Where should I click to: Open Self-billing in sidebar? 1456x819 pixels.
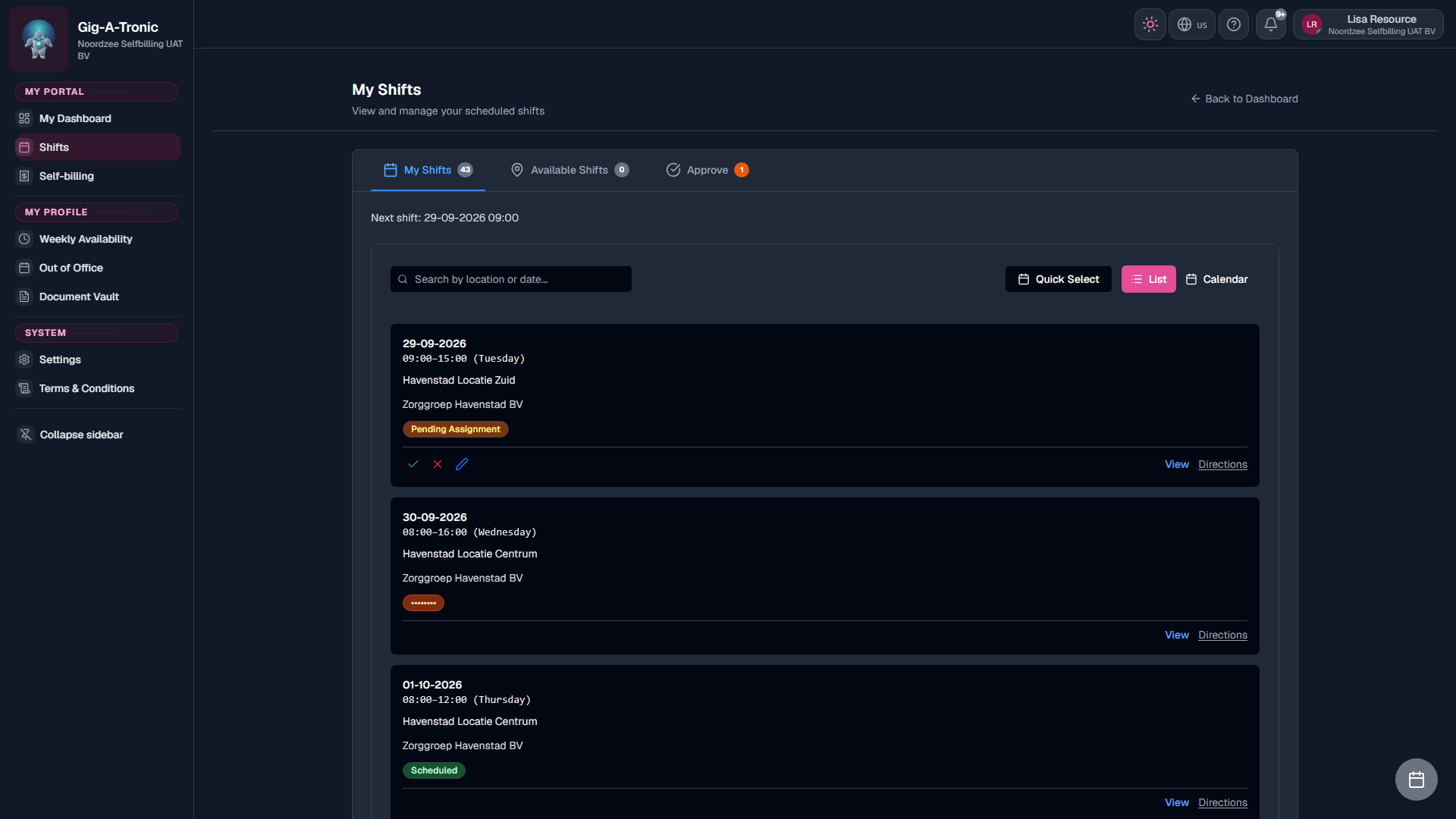97,176
